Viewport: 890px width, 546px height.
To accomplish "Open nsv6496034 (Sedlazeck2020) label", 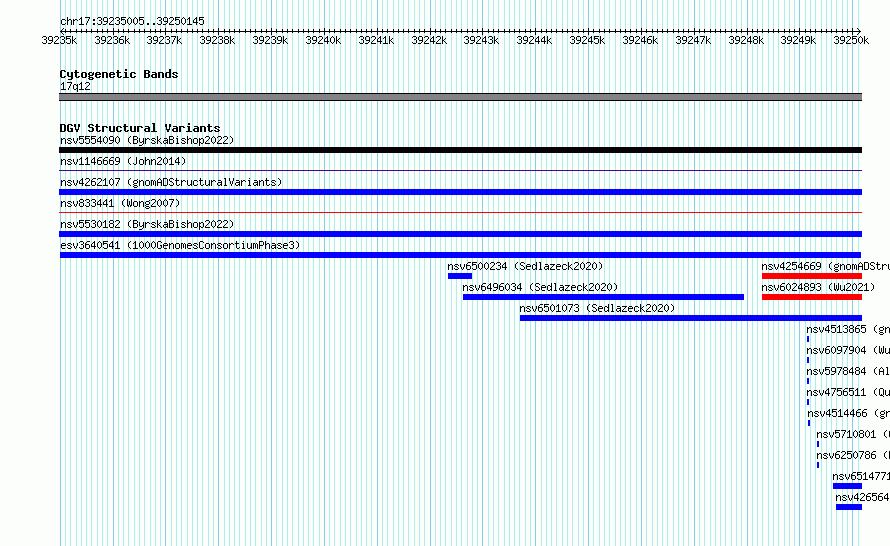I will click(x=540, y=287).
